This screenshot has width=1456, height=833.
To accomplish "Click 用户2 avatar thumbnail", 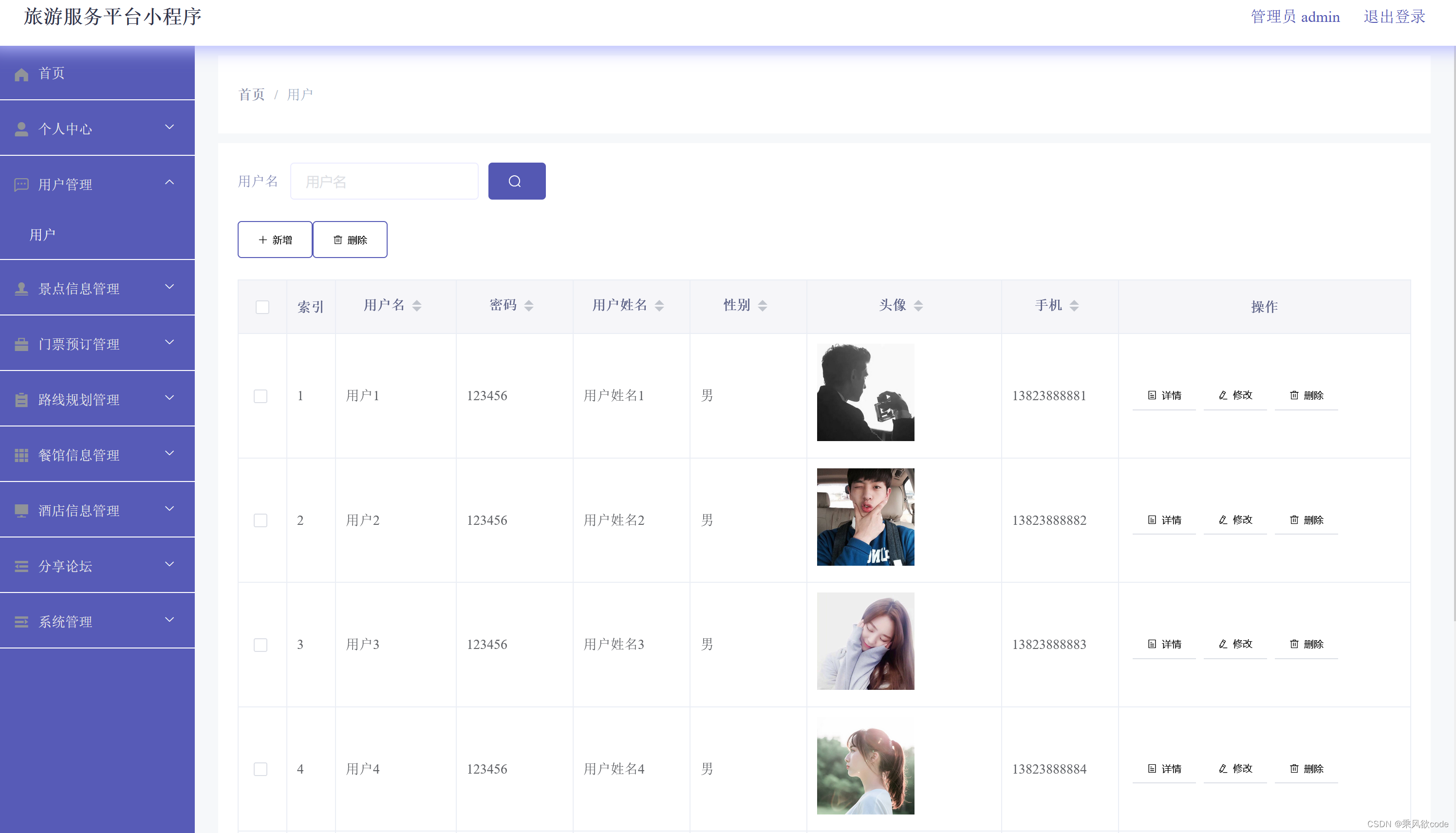I will point(865,517).
